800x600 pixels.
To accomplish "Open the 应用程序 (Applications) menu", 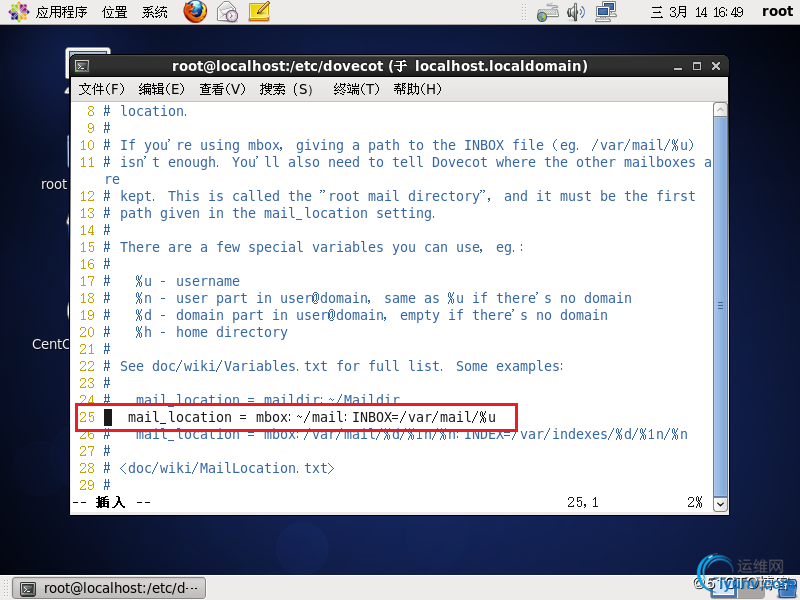I will (x=61, y=12).
